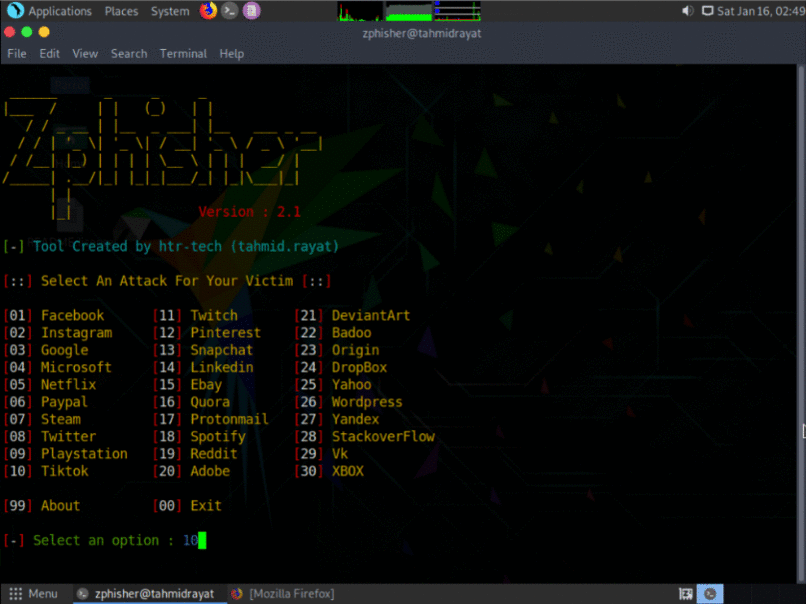Click the text 'Ebay' option 15
The image size is (806, 604).
[x=206, y=385]
